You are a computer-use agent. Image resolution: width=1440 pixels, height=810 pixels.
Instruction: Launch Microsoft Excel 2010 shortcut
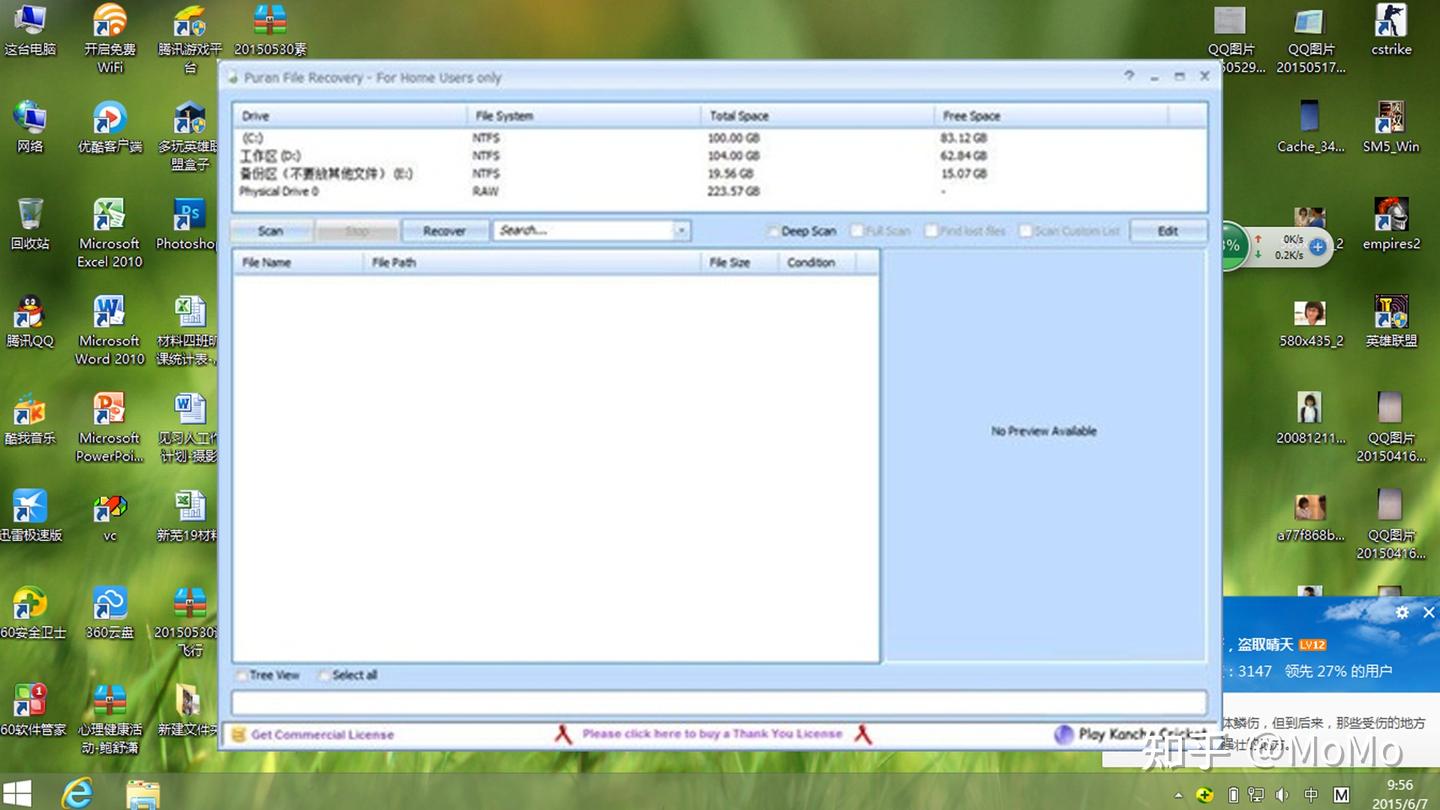[x=110, y=233]
